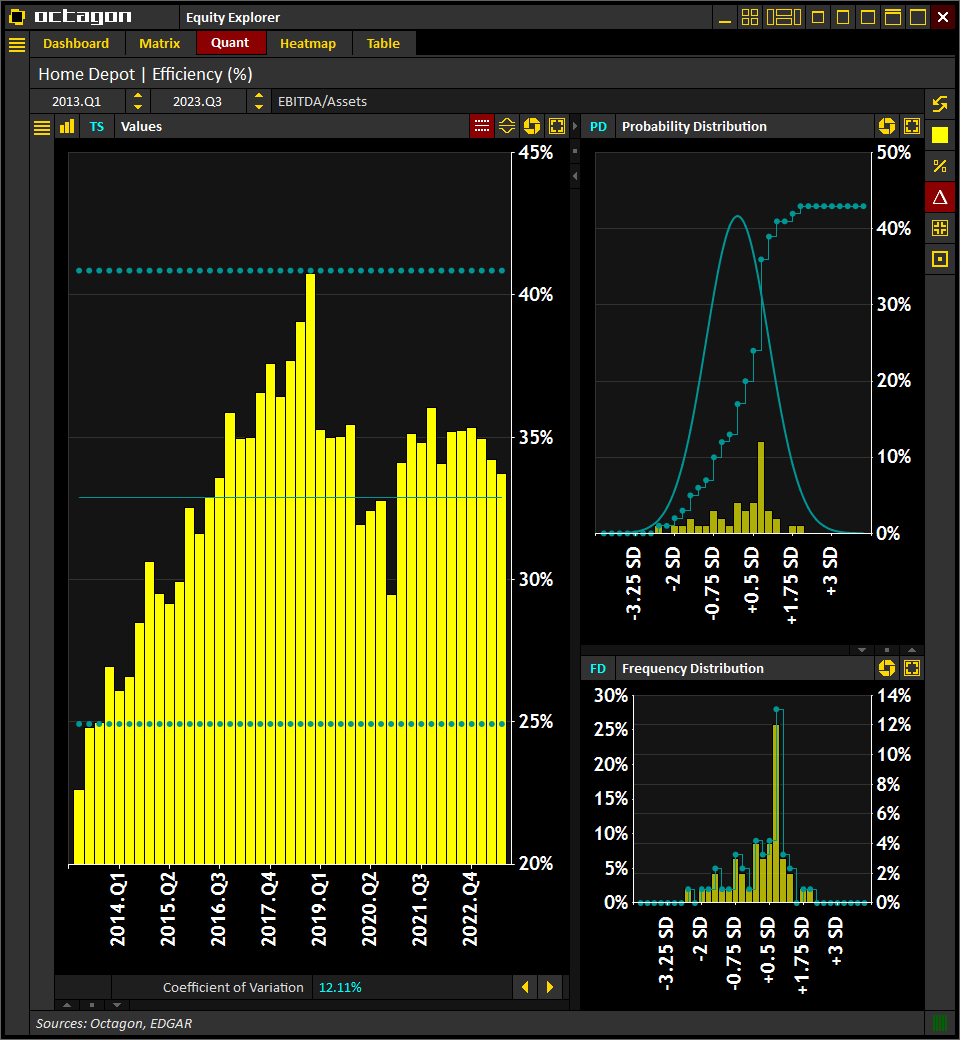The image size is (960, 1040).
Task: Decrease the 2013.Q1 start period
Action: click(x=137, y=106)
